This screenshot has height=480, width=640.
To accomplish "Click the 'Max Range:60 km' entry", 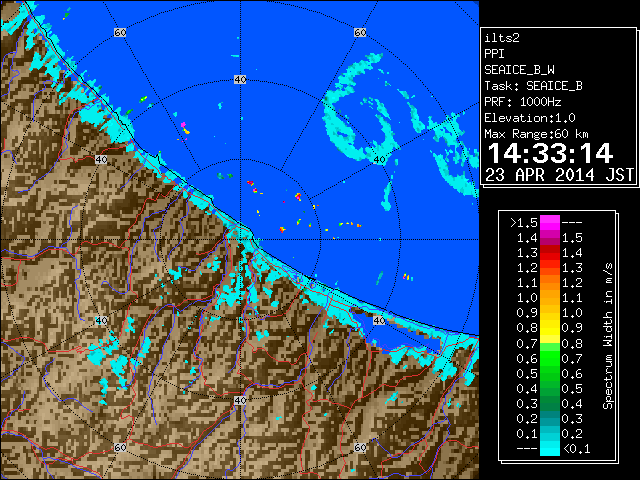I will (x=536, y=134).
